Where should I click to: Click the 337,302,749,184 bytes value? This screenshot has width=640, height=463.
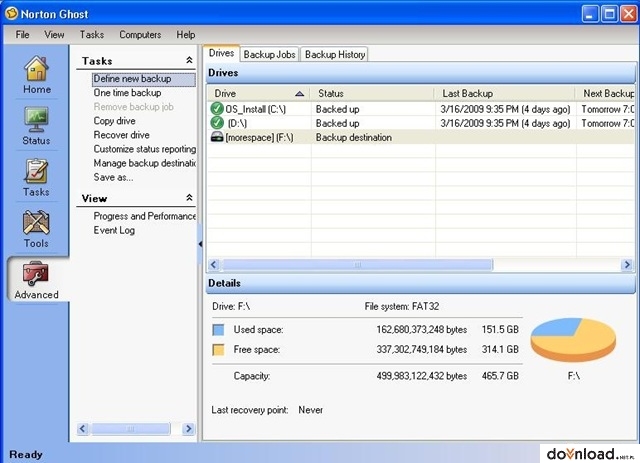point(421,349)
